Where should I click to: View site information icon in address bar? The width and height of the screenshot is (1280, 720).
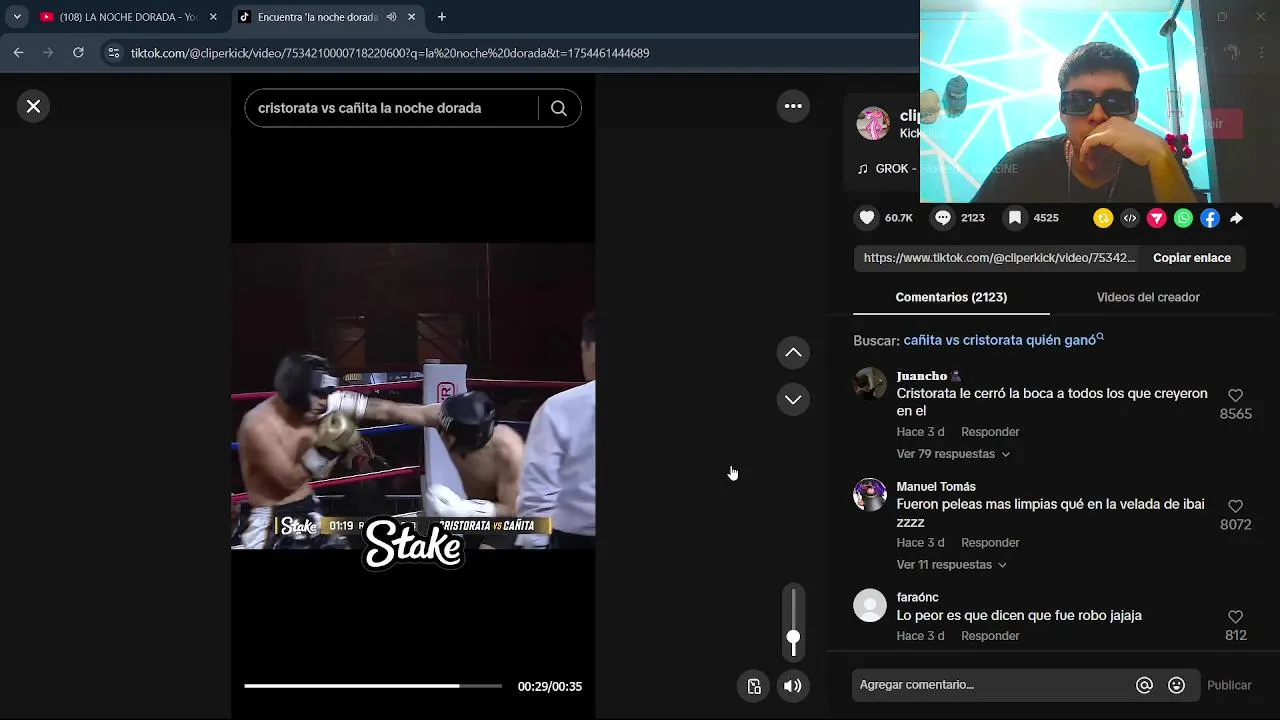click(113, 53)
